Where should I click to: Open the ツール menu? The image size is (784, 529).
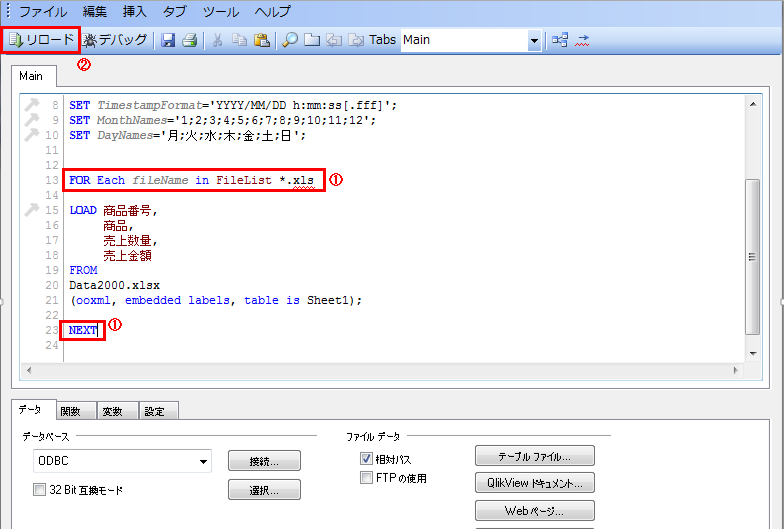point(221,12)
